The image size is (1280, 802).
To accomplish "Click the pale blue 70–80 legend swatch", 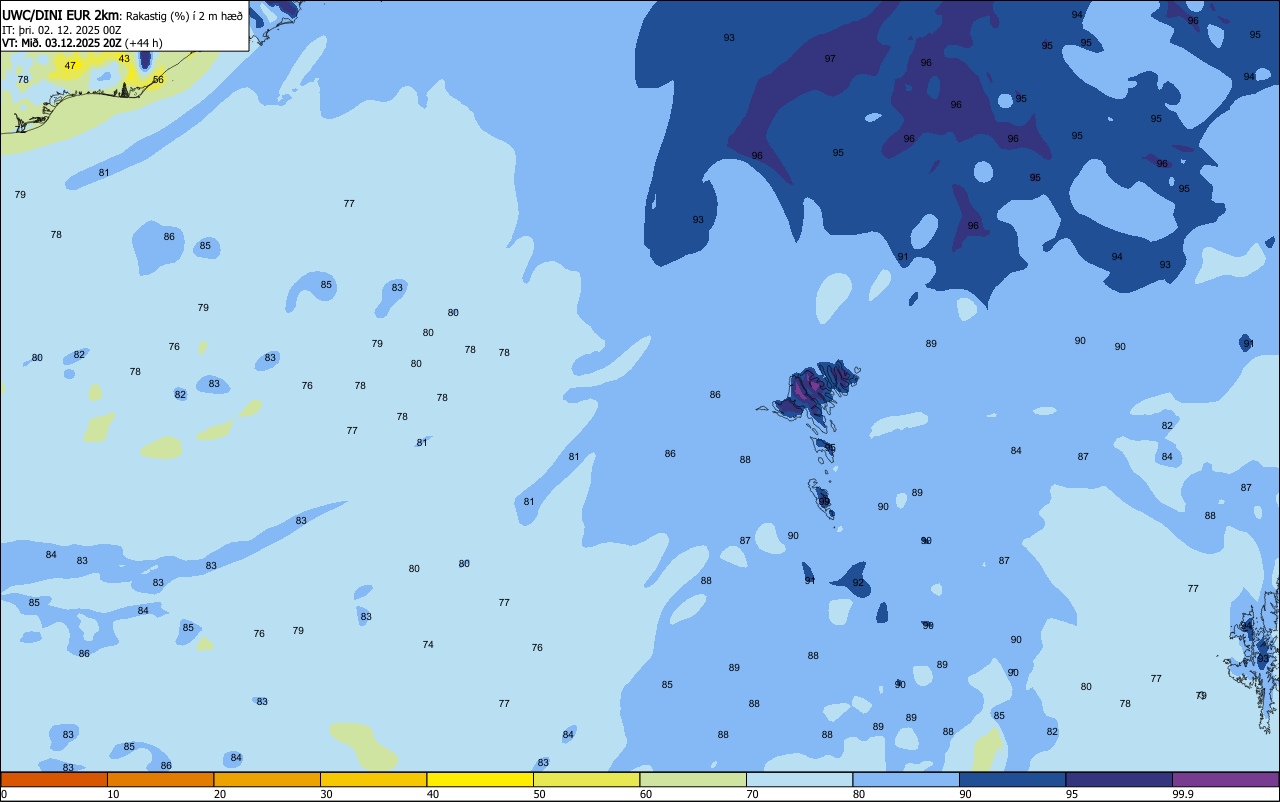I will pos(799,779).
